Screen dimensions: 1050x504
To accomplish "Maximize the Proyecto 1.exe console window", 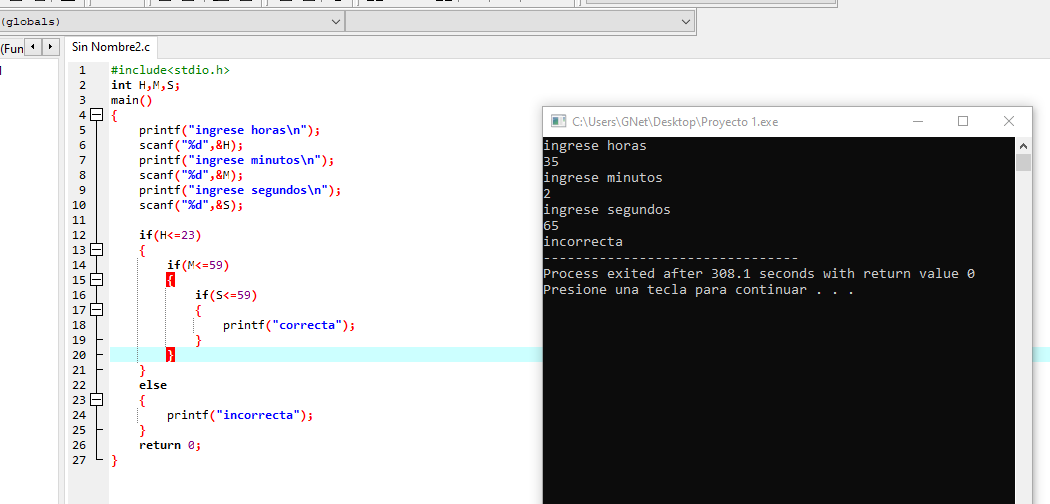I will (x=963, y=121).
